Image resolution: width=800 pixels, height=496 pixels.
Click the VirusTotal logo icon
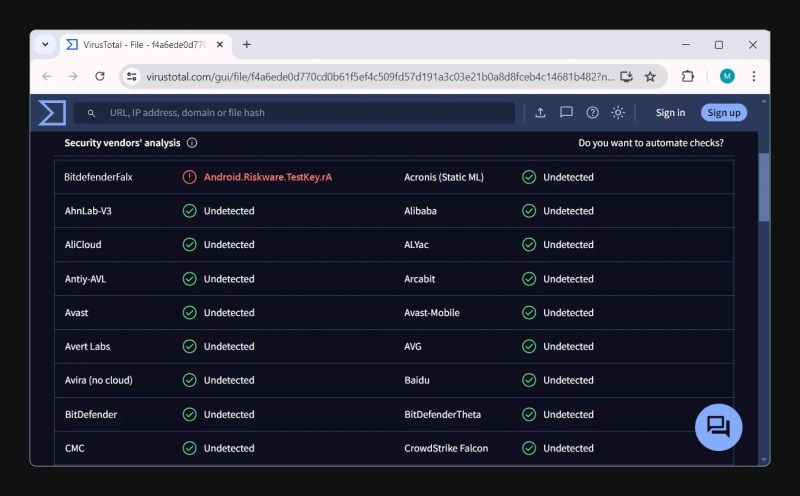point(52,113)
